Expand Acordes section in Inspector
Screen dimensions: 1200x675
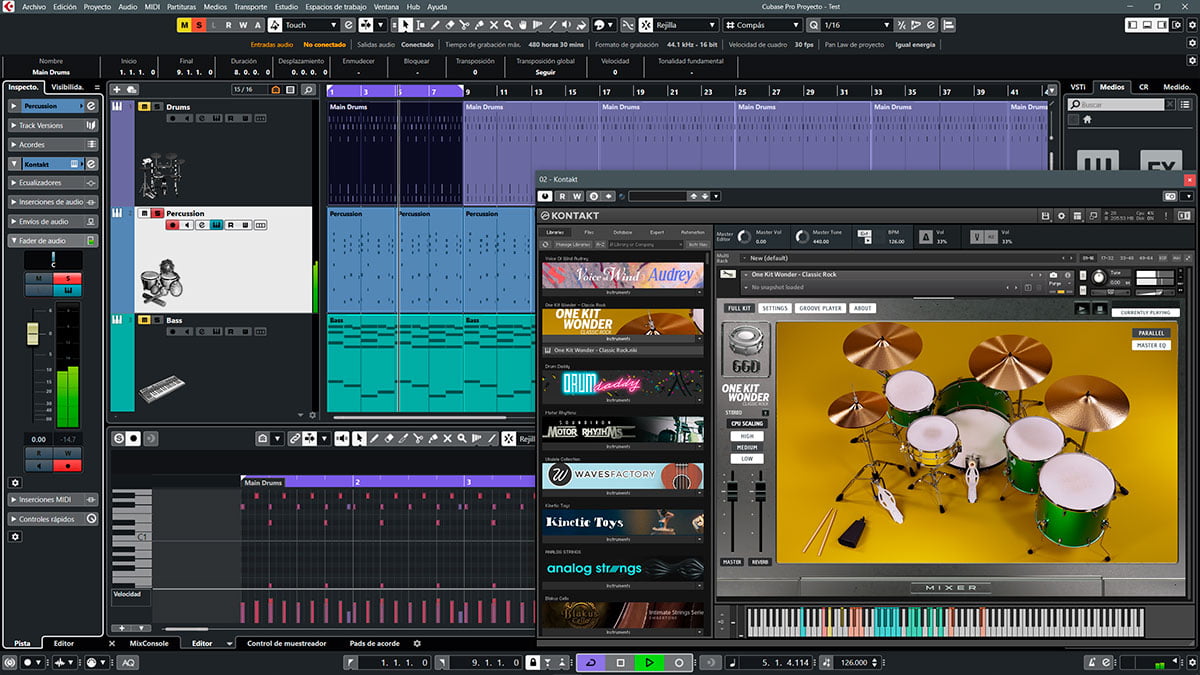point(54,144)
